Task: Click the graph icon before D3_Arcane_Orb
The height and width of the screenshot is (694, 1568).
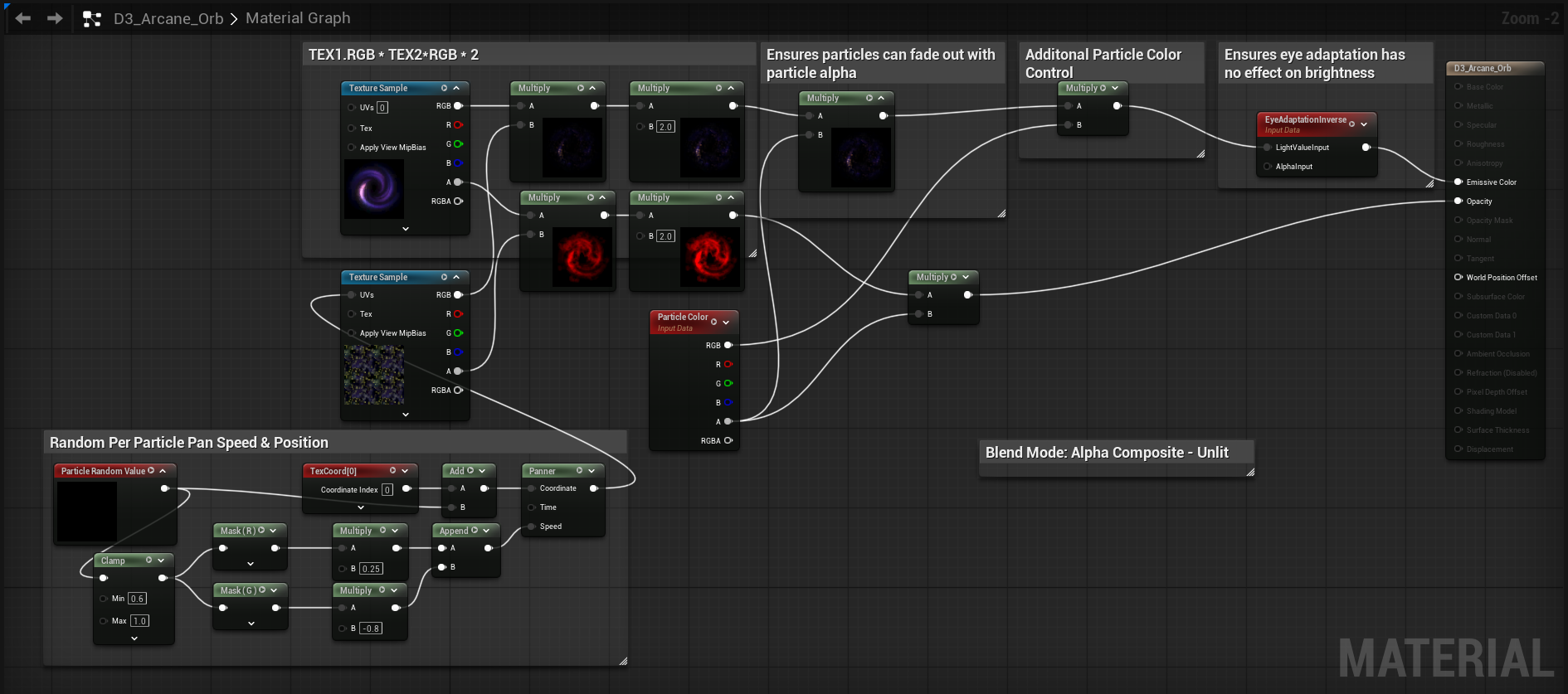Action: (x=92, y=18)
